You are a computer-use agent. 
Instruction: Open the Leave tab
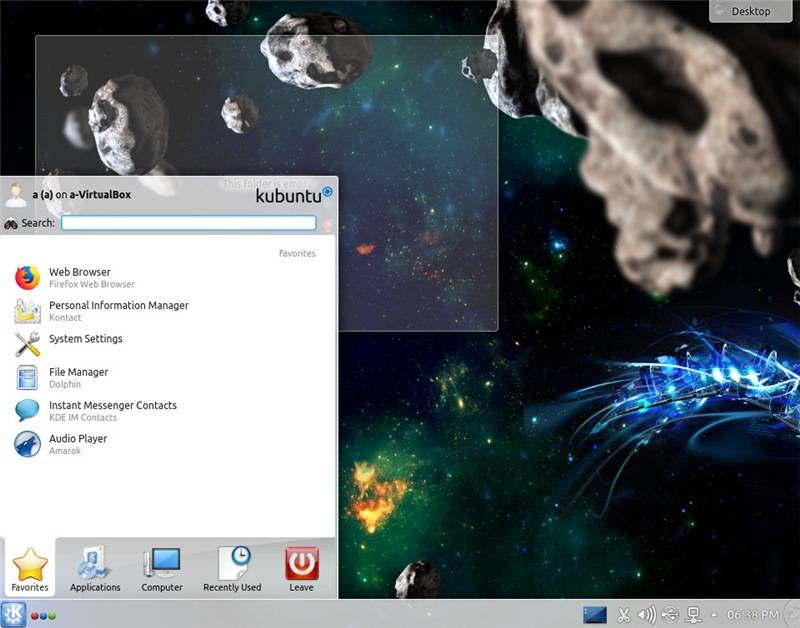[x=302, y=569]
